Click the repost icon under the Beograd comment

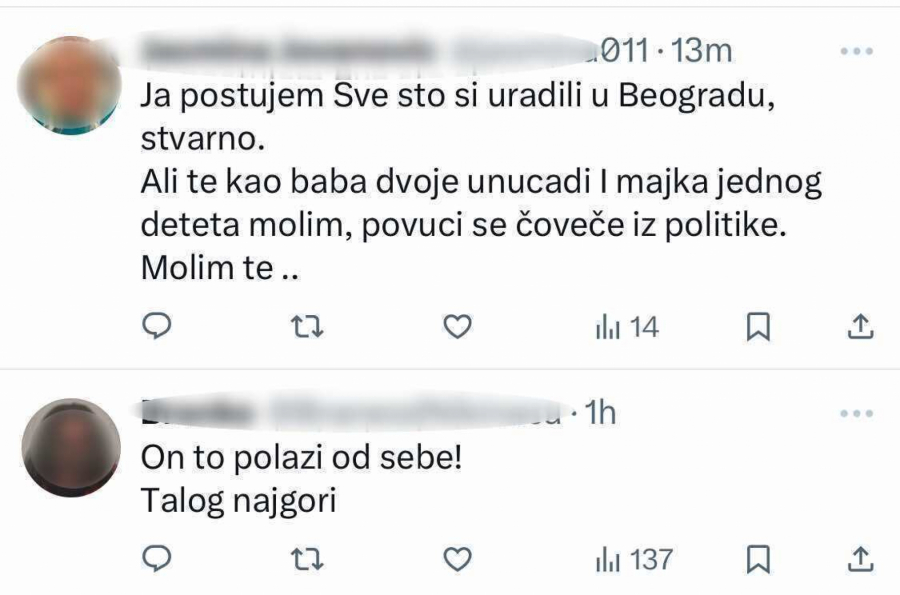307,323
